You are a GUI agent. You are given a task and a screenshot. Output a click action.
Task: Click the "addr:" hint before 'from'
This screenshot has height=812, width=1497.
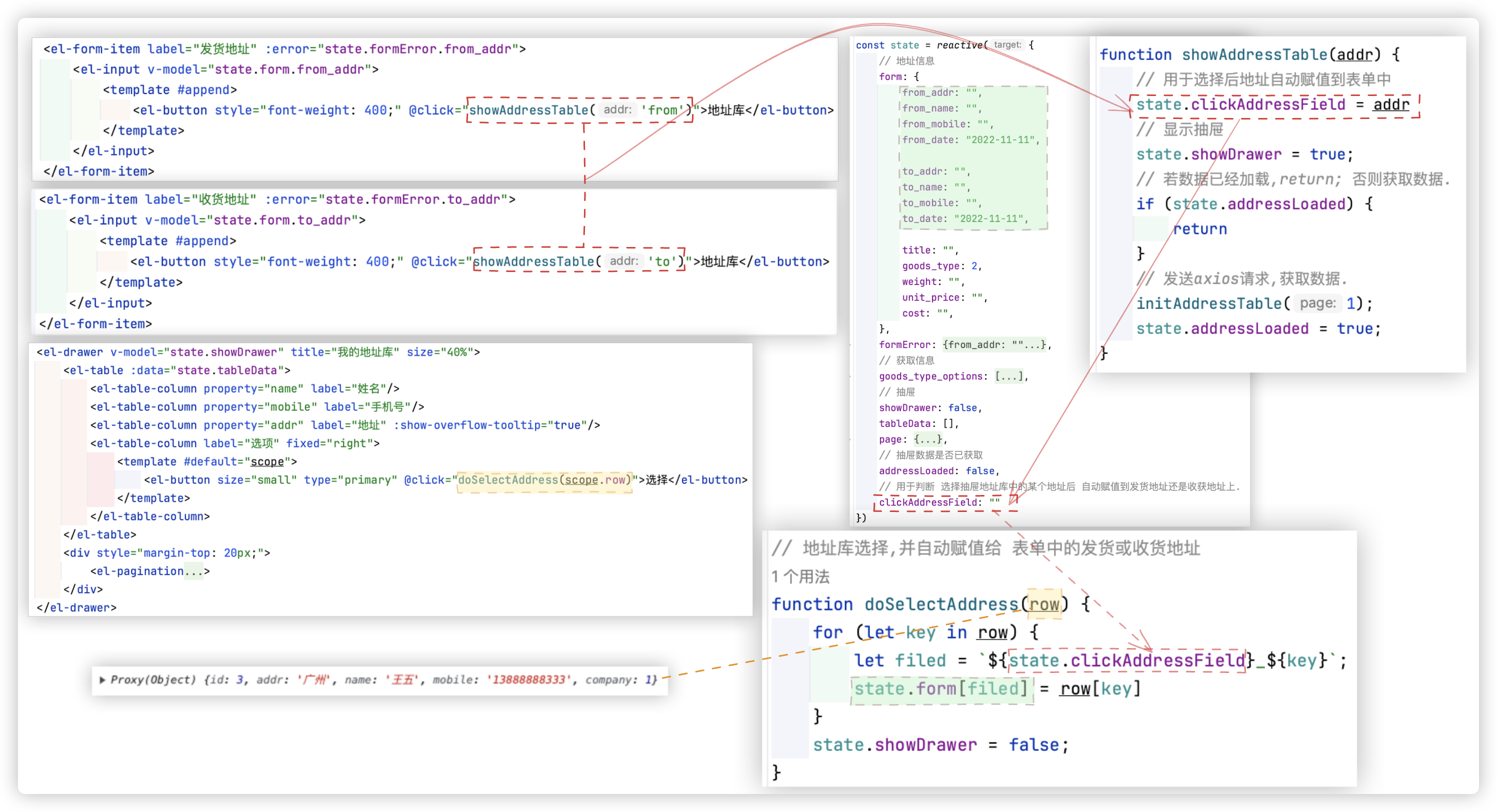coord(617,110)
